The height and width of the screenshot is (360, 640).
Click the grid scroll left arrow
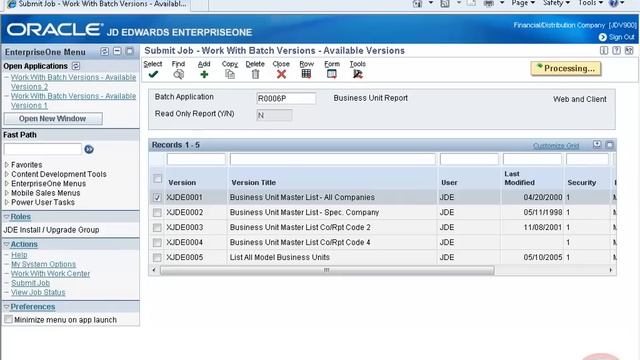click(x=154, y=270)
